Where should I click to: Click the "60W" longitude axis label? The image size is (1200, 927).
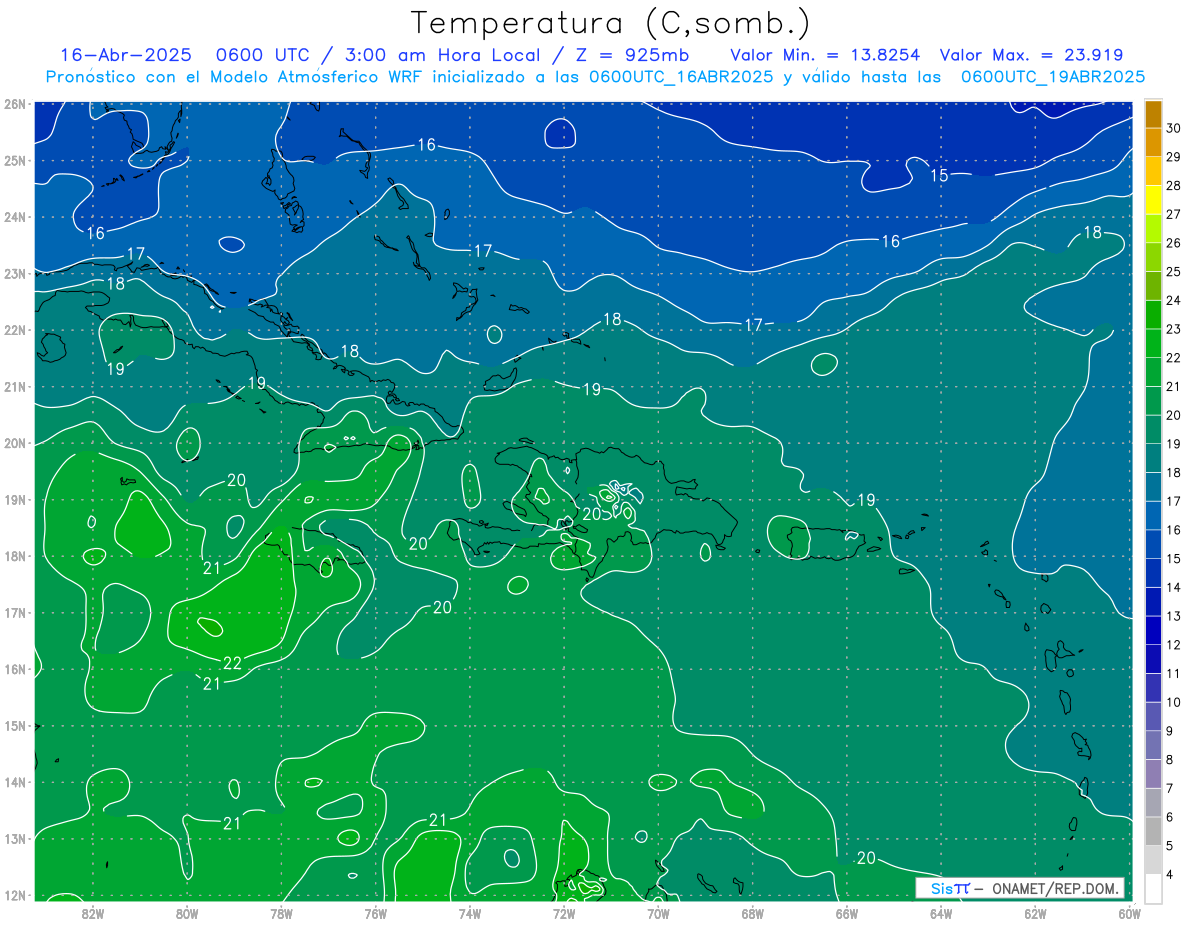click(x=1129, y=913)
